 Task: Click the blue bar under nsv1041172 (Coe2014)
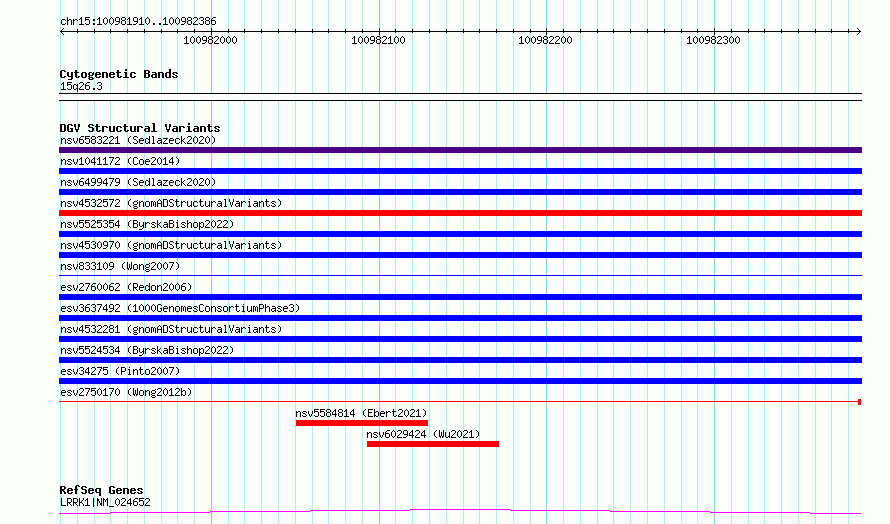460,171
